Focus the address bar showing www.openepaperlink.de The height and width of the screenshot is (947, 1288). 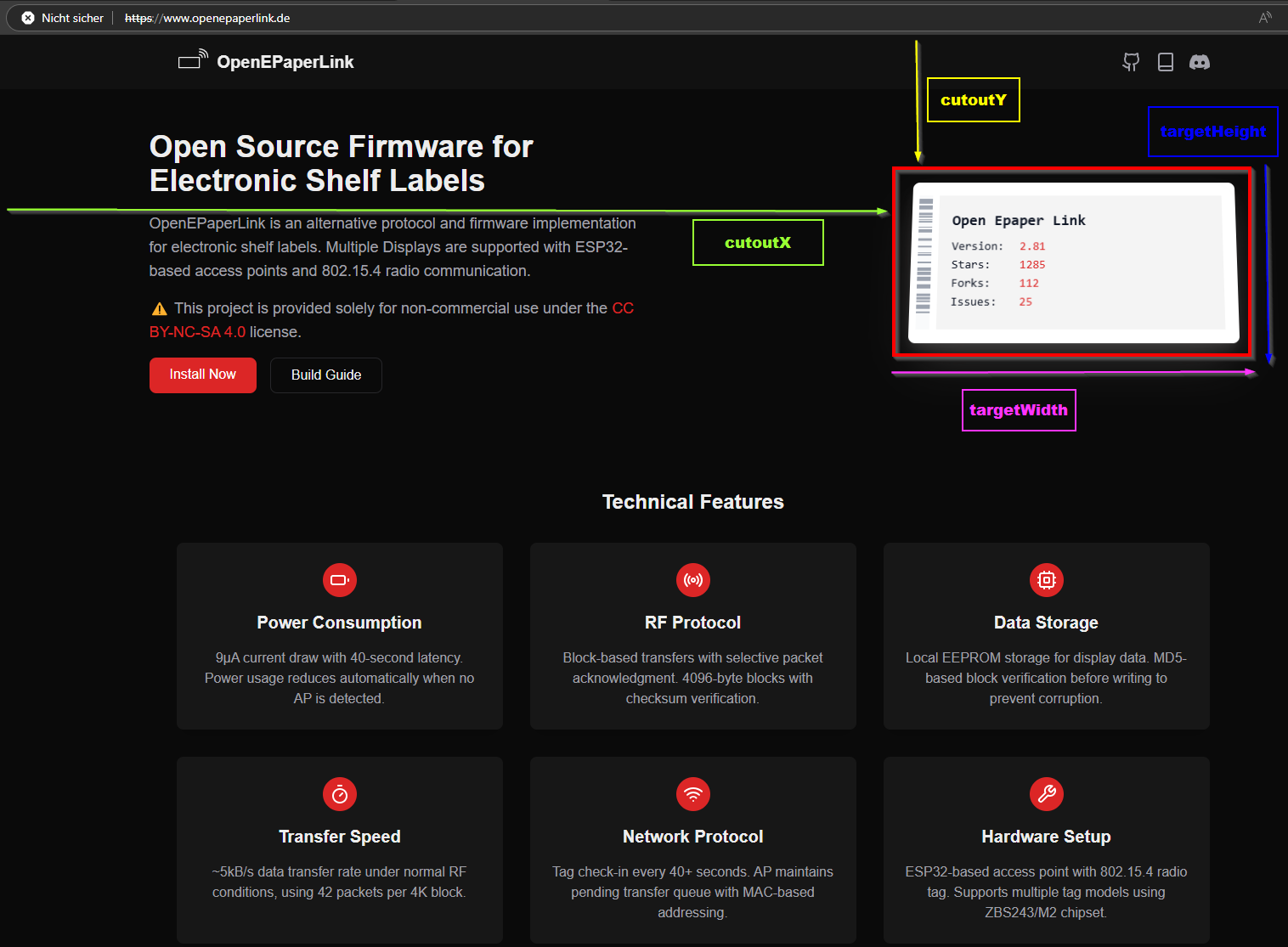tap(207, 18)
